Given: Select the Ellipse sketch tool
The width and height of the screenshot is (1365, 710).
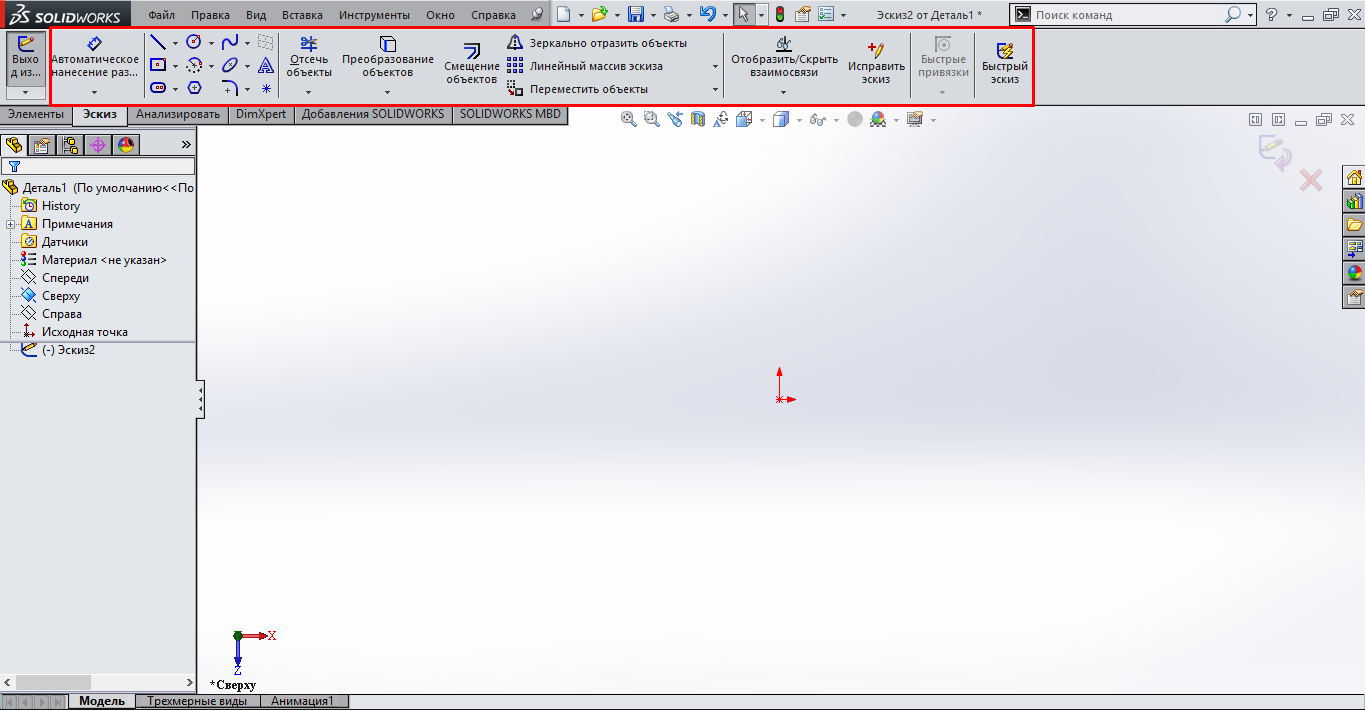Looking at the screenshot, I should click(x=230, y=65).
